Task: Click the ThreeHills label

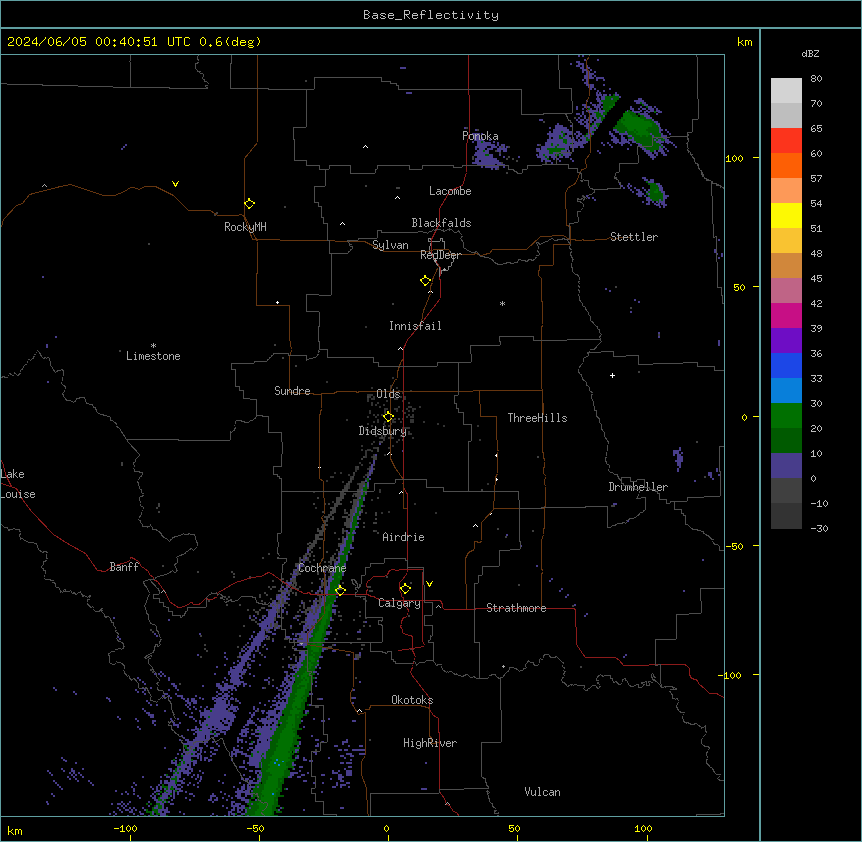Action: [x=537, y=418]
